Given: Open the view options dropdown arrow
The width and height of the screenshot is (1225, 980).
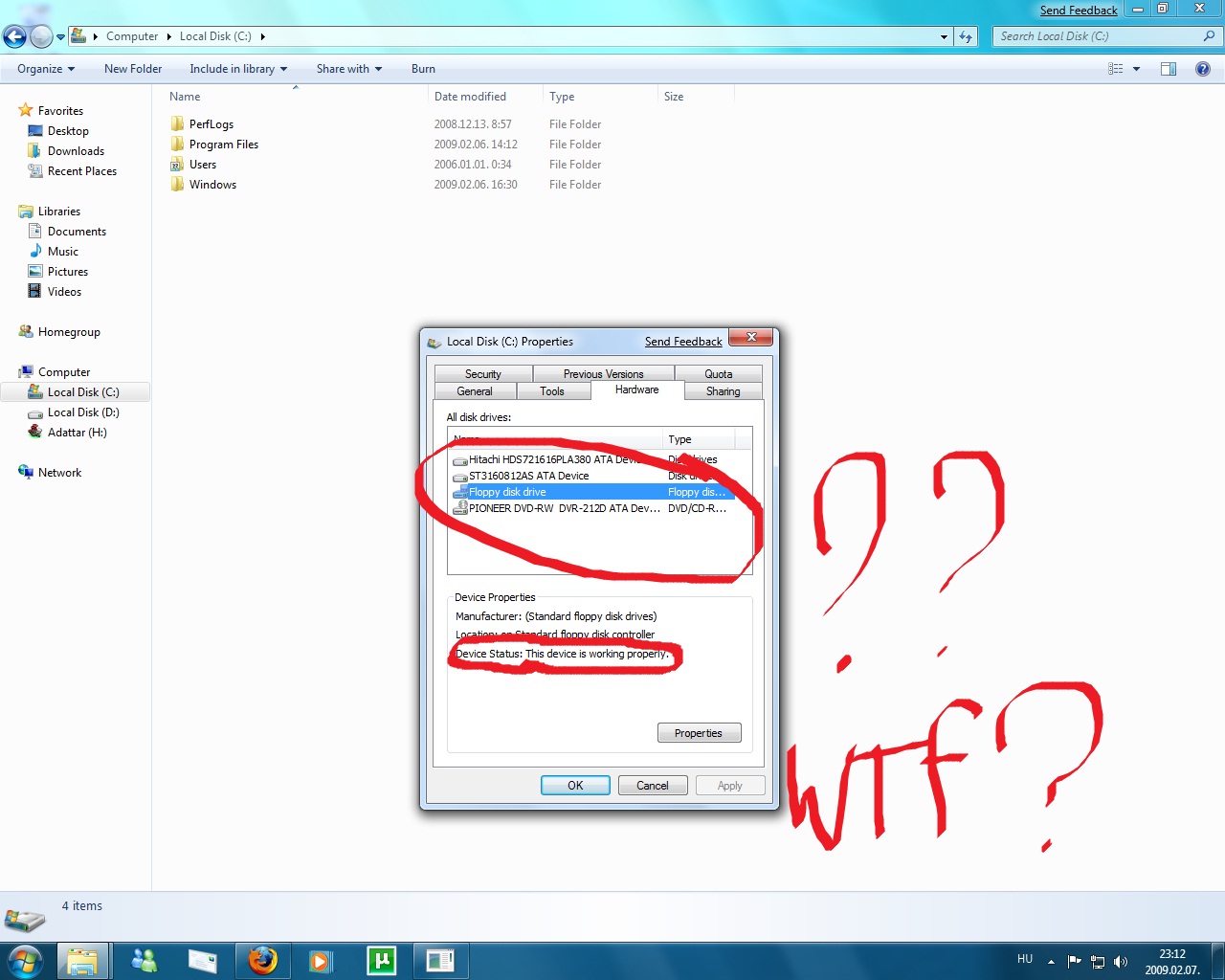Looking at the screenshot, I should point(1136,69).
